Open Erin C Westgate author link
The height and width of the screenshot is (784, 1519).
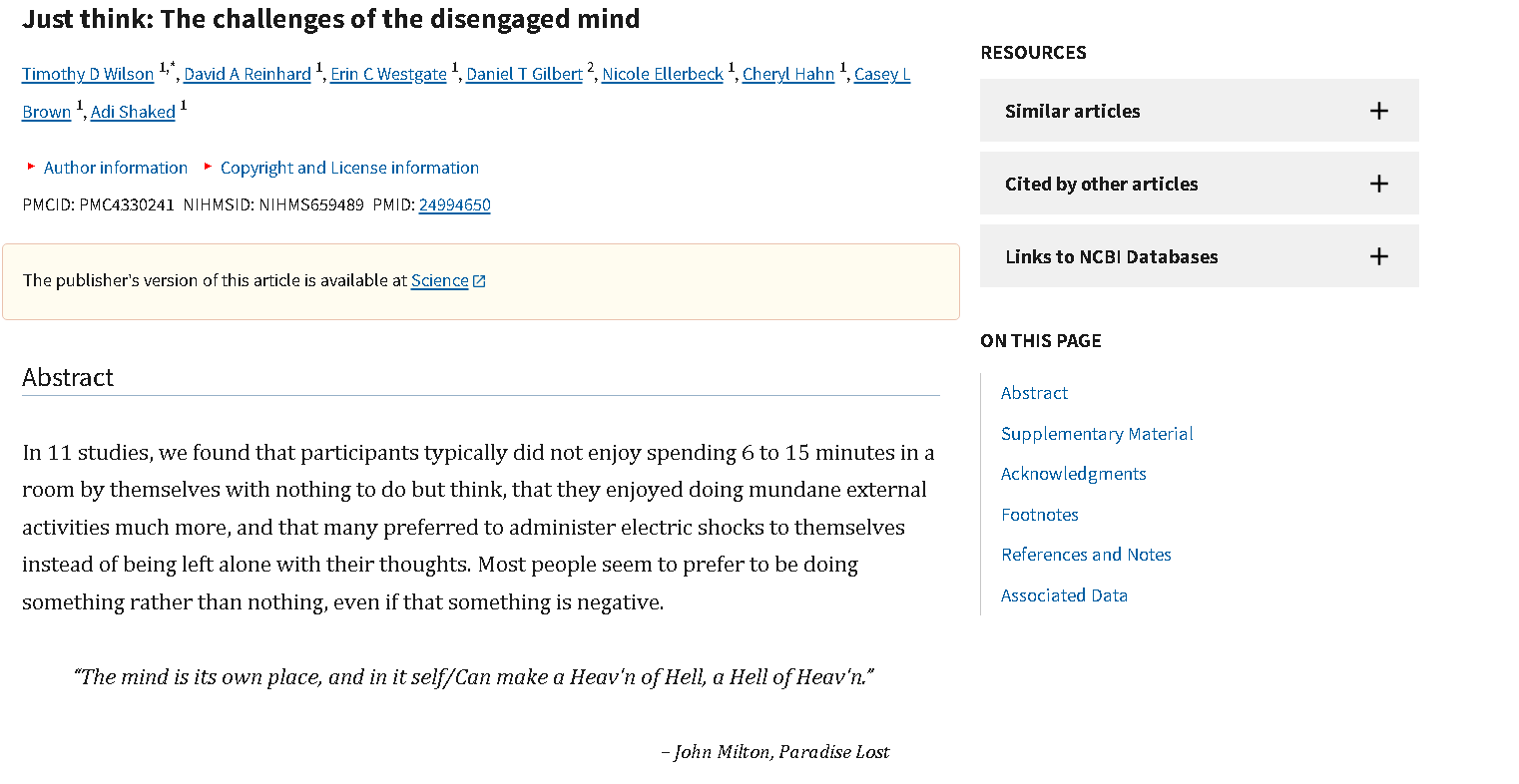(x=388, y=74)
